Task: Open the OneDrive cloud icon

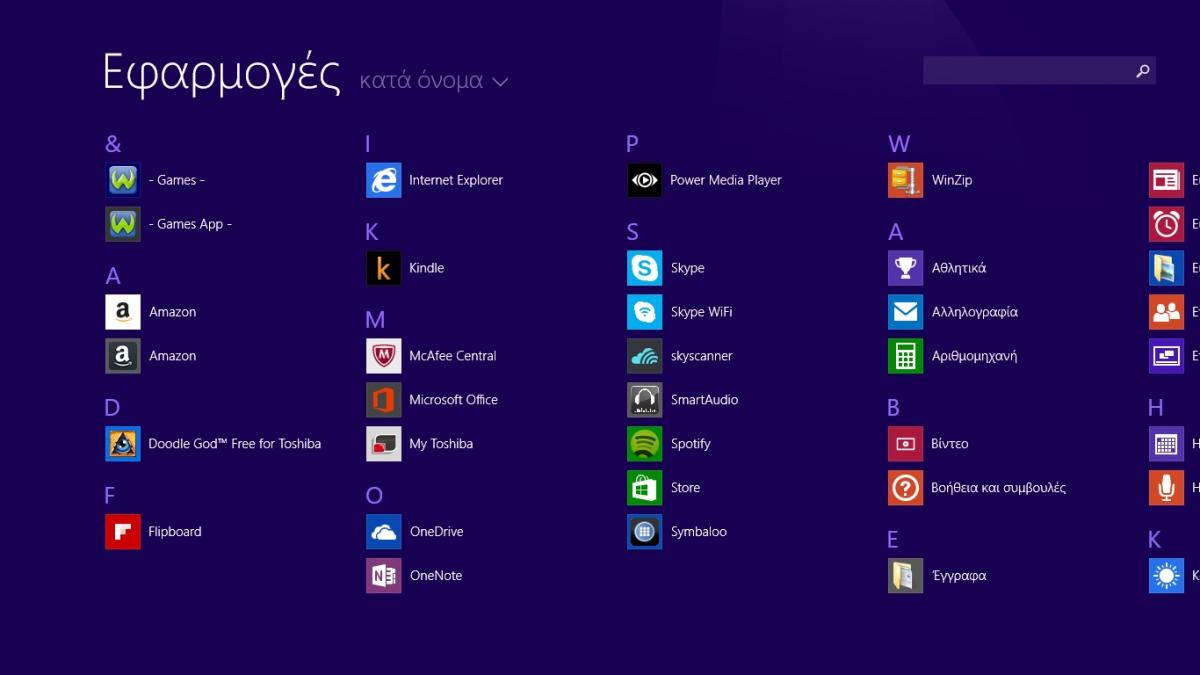Action: tap(384, 532)
